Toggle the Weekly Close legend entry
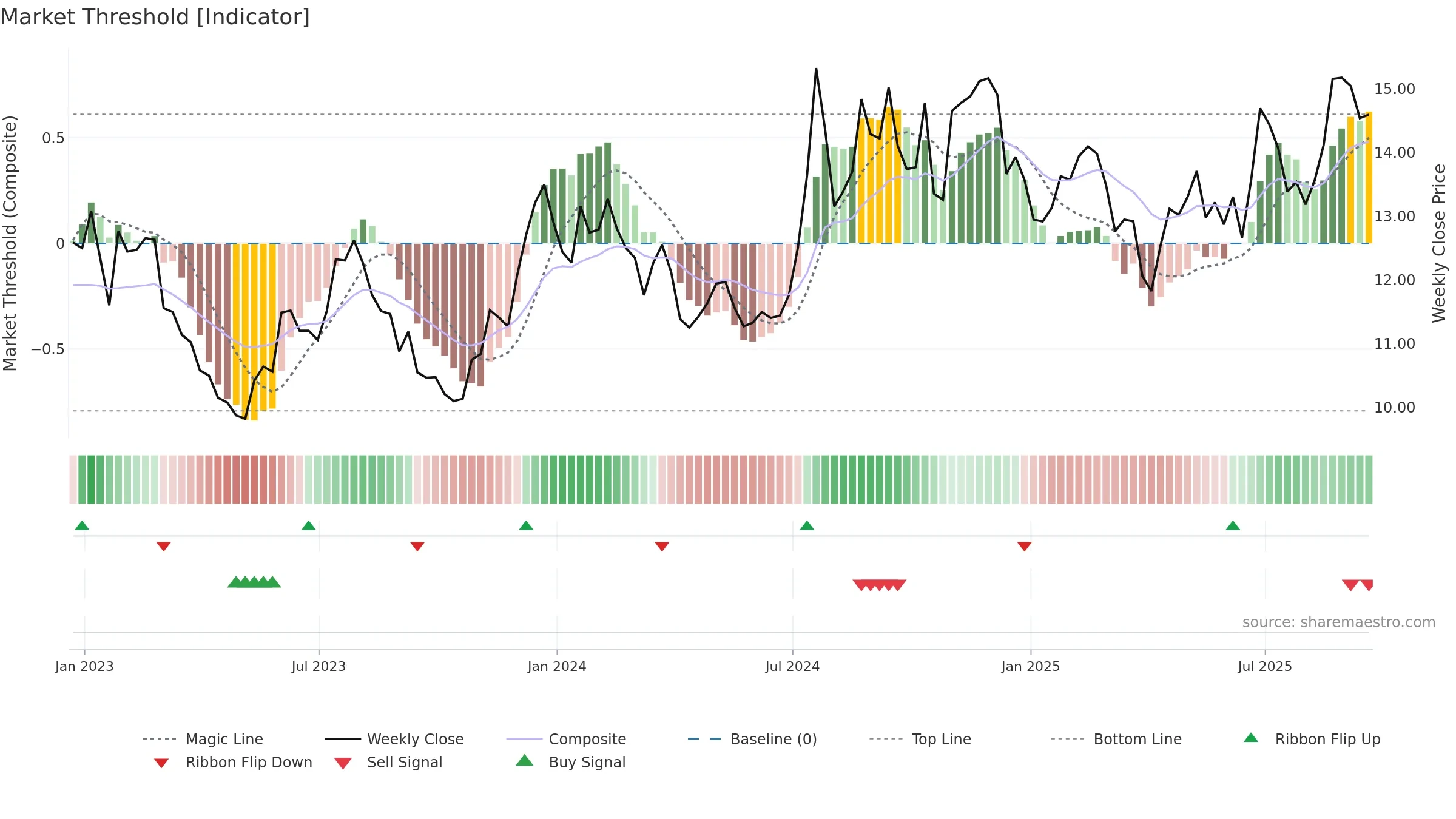Image resolution: width=1456 pixels, height=819 pixels. coord(394,739)
